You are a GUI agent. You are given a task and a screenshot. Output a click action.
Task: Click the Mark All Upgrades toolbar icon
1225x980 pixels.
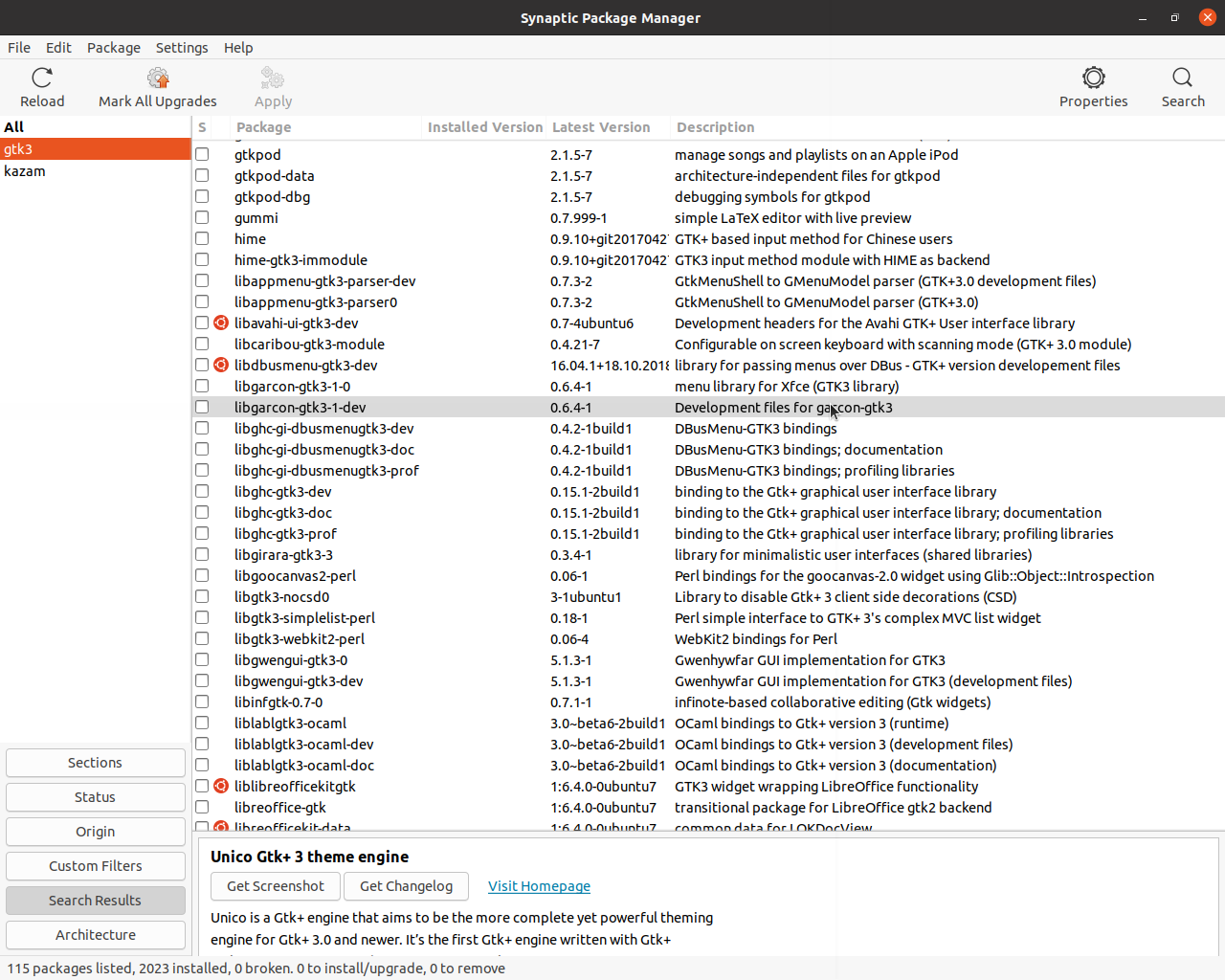coord(157,78)
